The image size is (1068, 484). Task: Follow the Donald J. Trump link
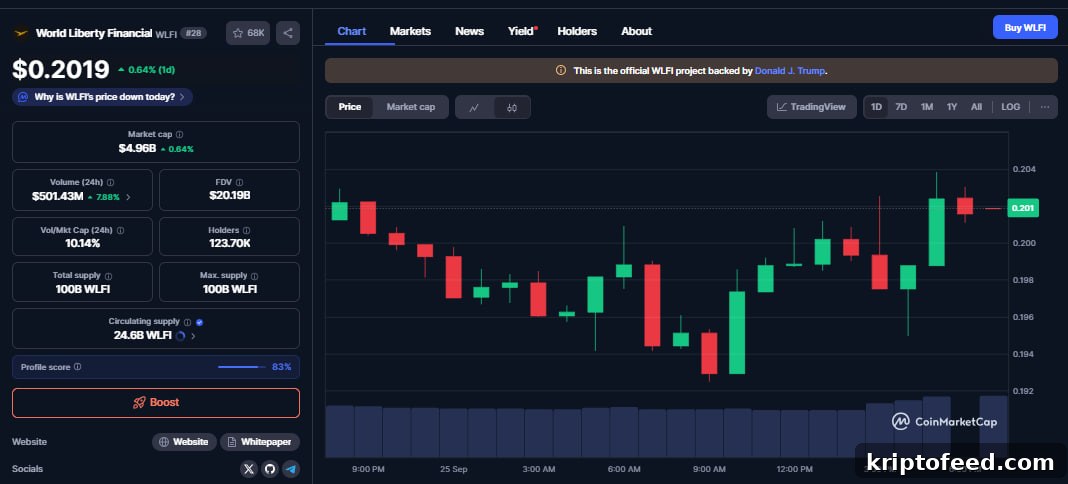pos(789,70)
